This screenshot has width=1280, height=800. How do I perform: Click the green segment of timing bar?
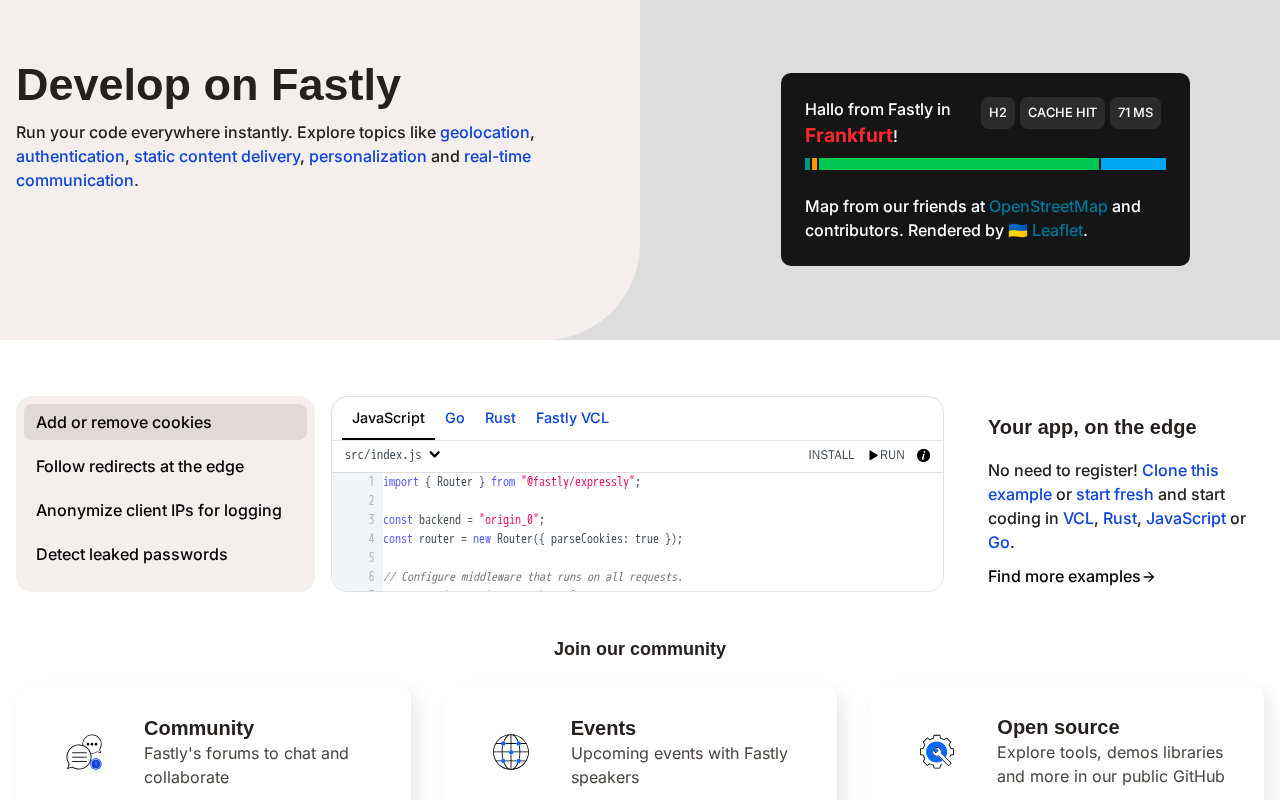point(958,164)
